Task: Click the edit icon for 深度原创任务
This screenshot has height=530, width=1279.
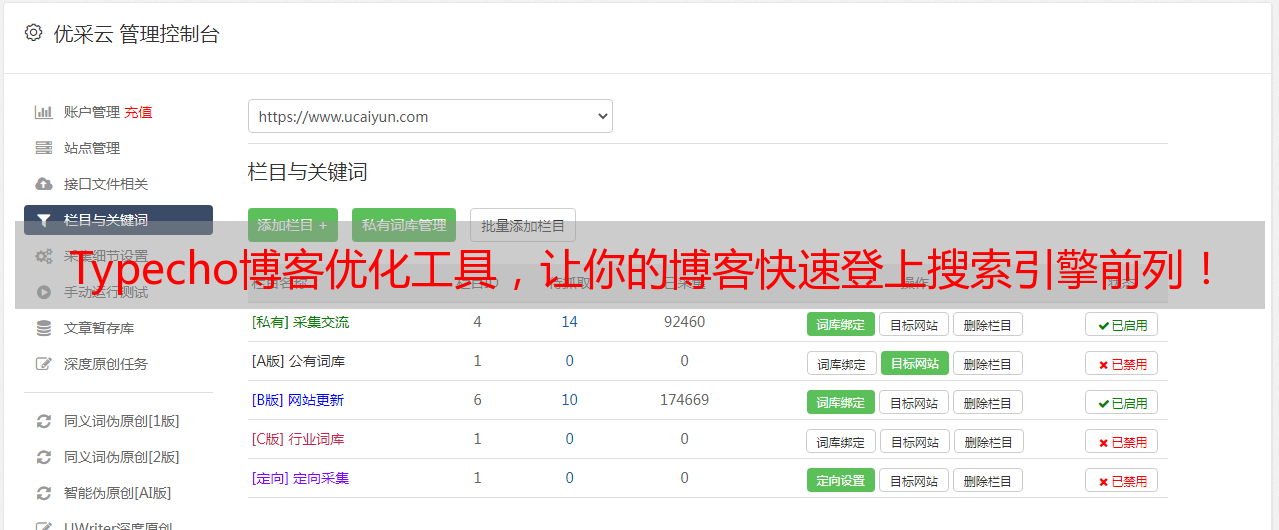Action: click(43, 364)
